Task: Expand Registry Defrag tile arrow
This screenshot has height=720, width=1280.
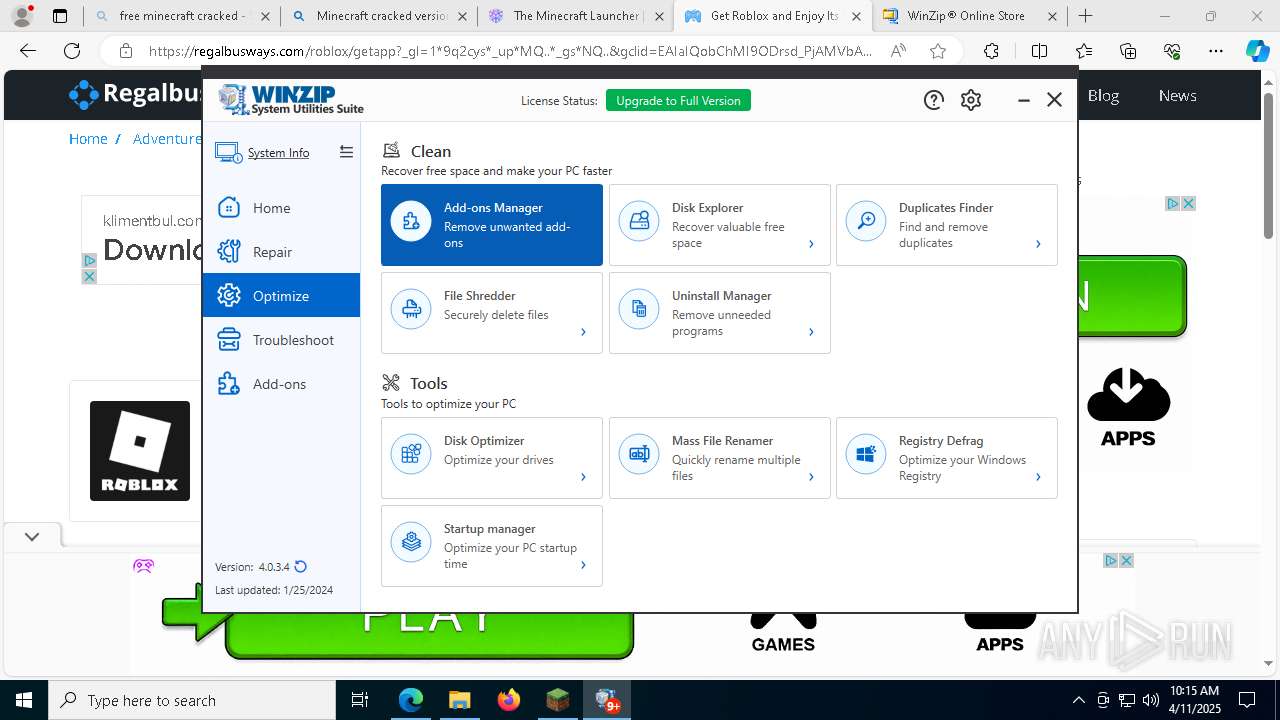Action: 1038,477
